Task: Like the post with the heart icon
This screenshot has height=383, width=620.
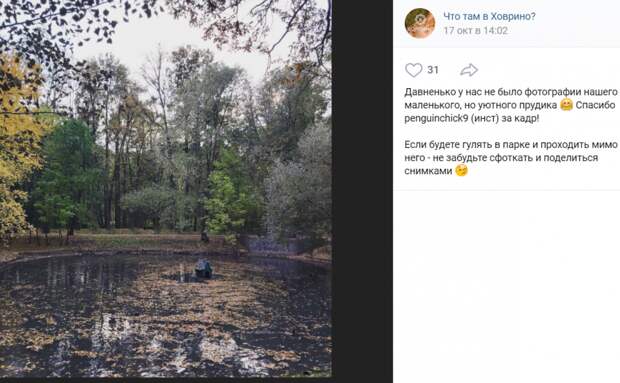Action: click(x=414, y=70)
